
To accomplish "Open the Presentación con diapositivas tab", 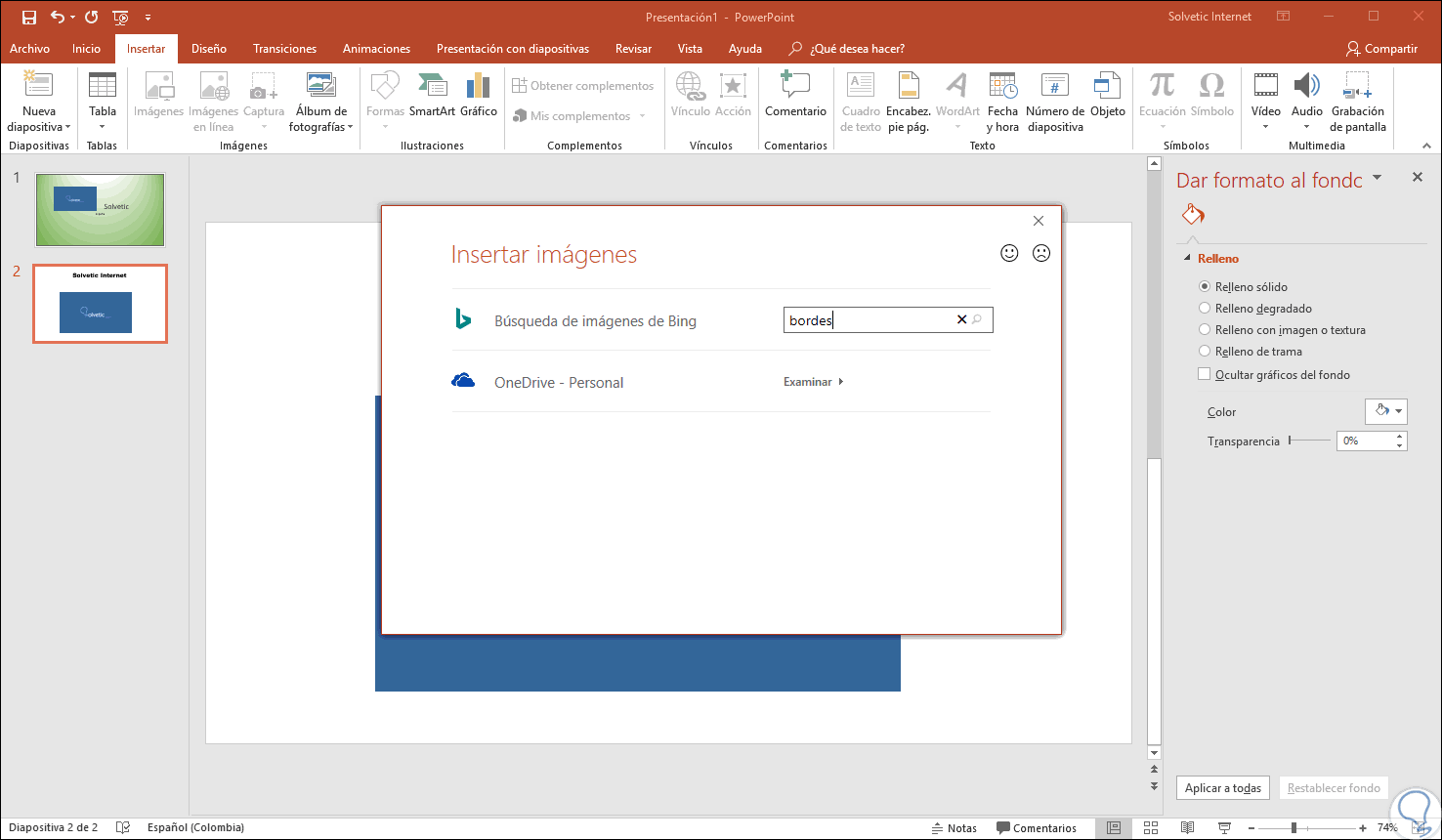I will (x=513, y=49).
